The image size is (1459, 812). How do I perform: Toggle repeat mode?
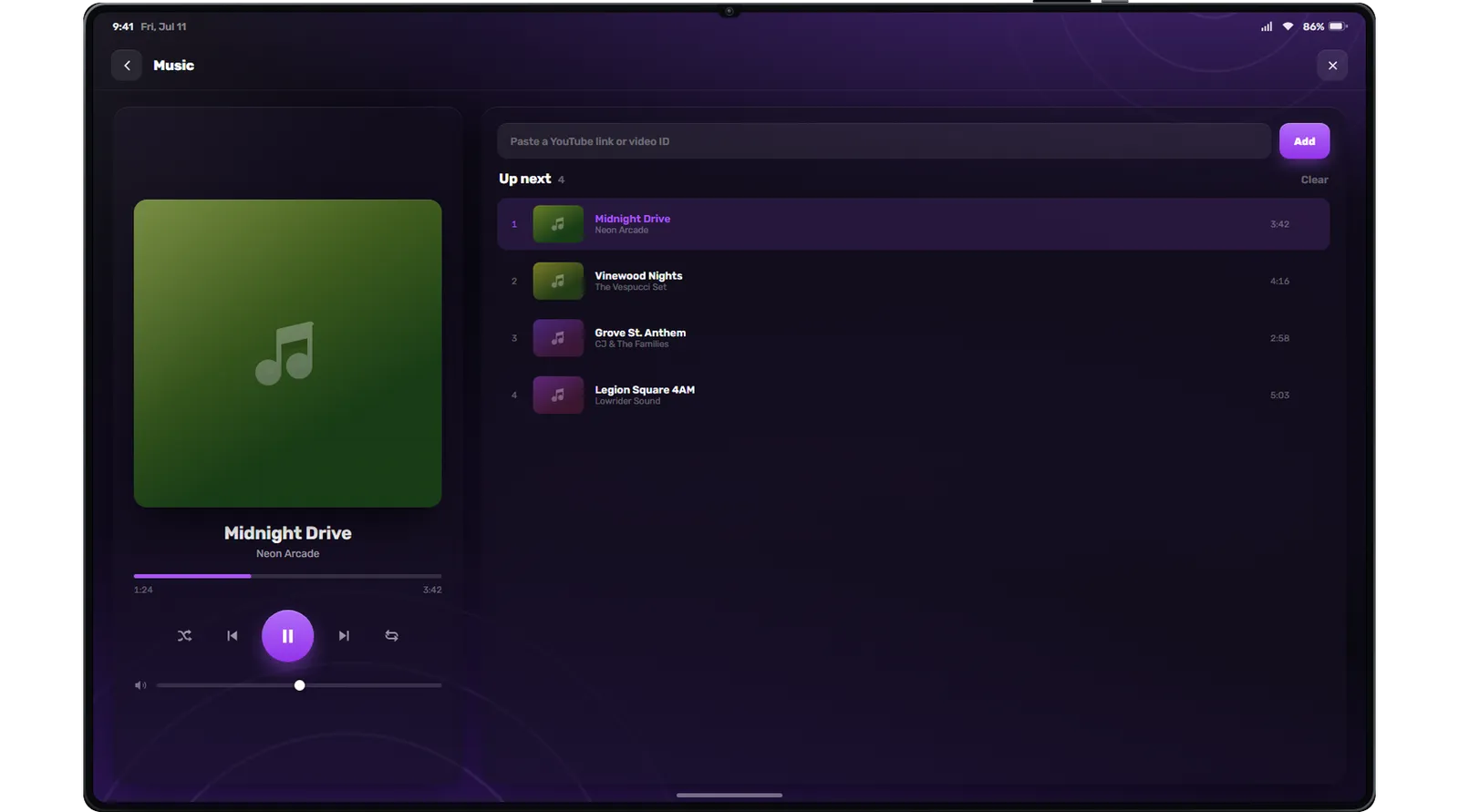click(391, 636)
